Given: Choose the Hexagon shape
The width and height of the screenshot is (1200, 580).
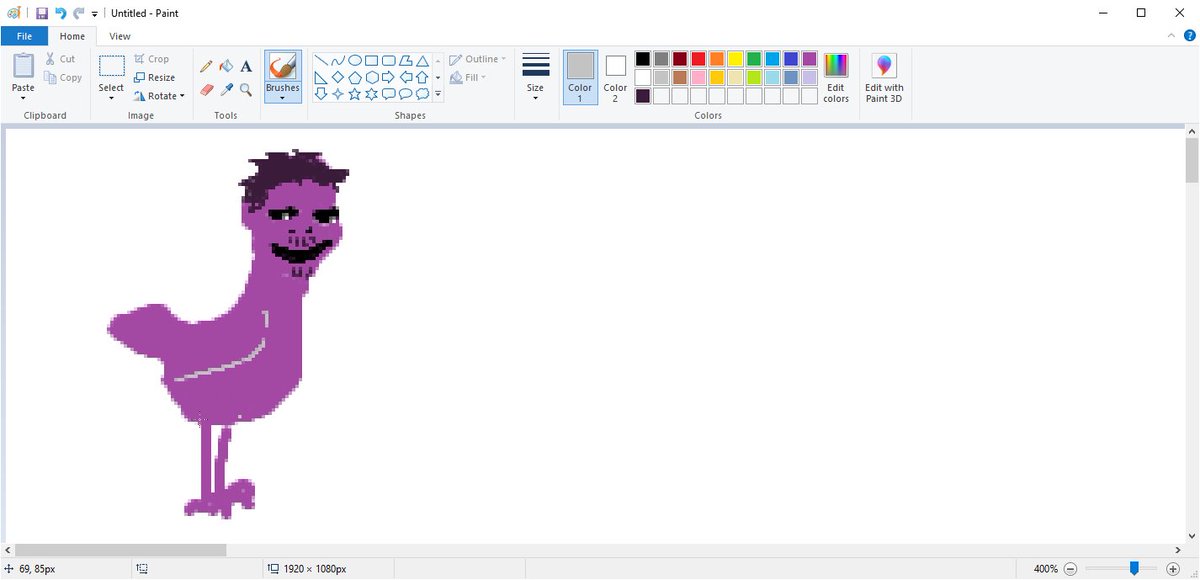Looking at the screenshot, I should tap(372, 77).
